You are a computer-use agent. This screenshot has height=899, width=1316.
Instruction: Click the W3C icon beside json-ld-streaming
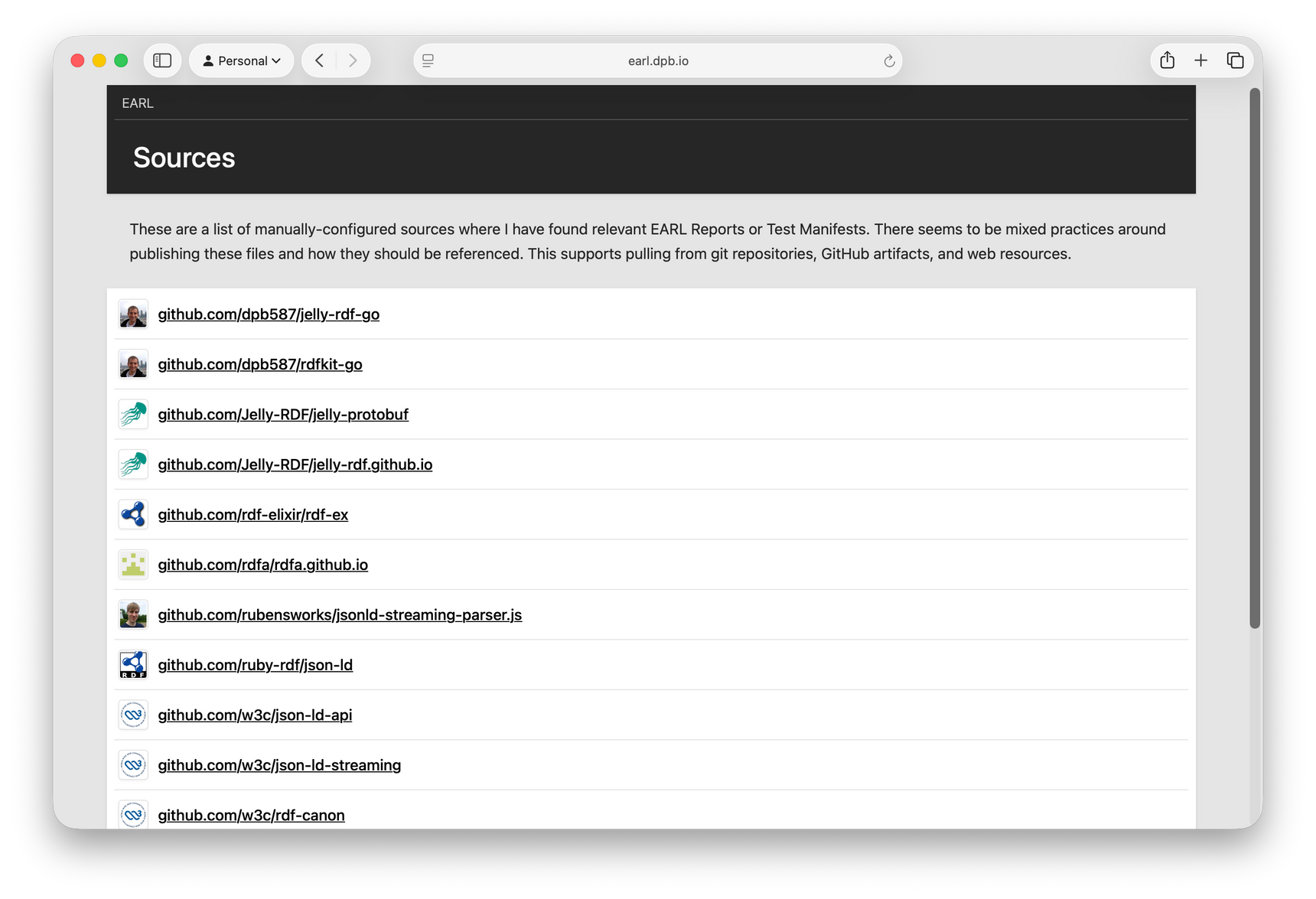click(133, 765)
